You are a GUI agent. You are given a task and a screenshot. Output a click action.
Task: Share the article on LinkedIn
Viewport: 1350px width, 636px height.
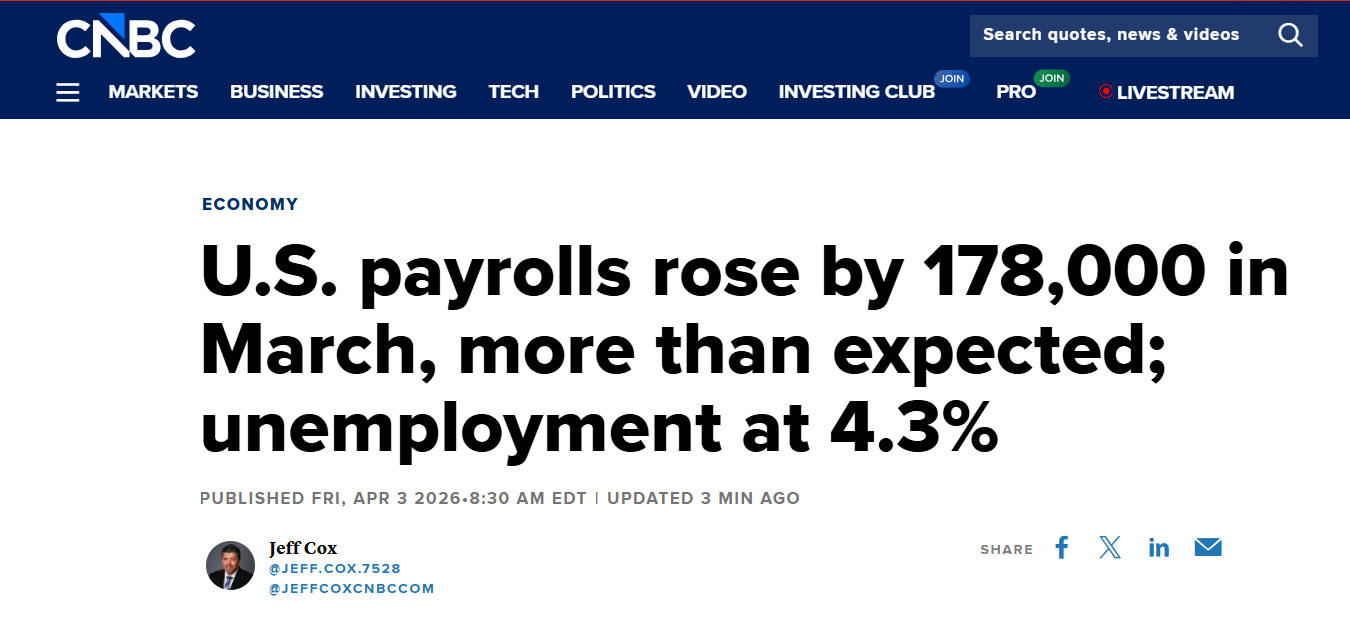tap(1159, 548)
